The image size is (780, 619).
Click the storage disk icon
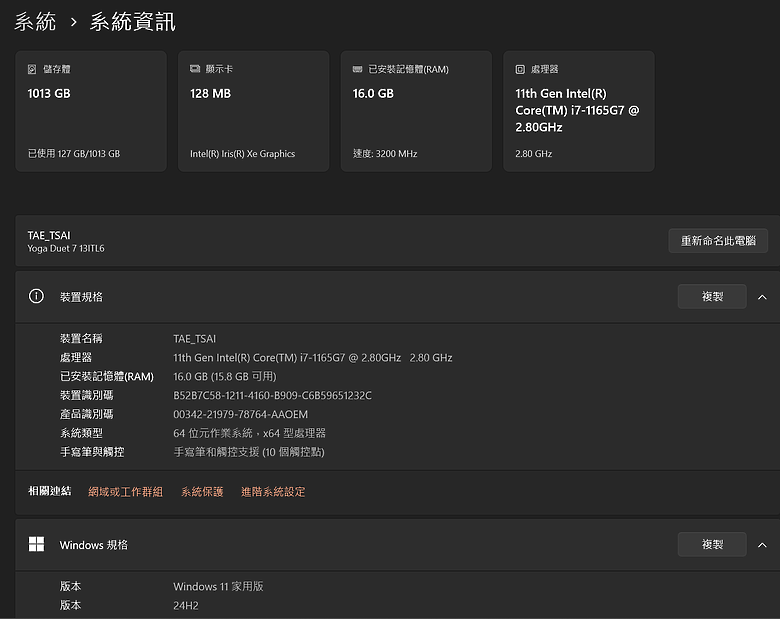32,69
